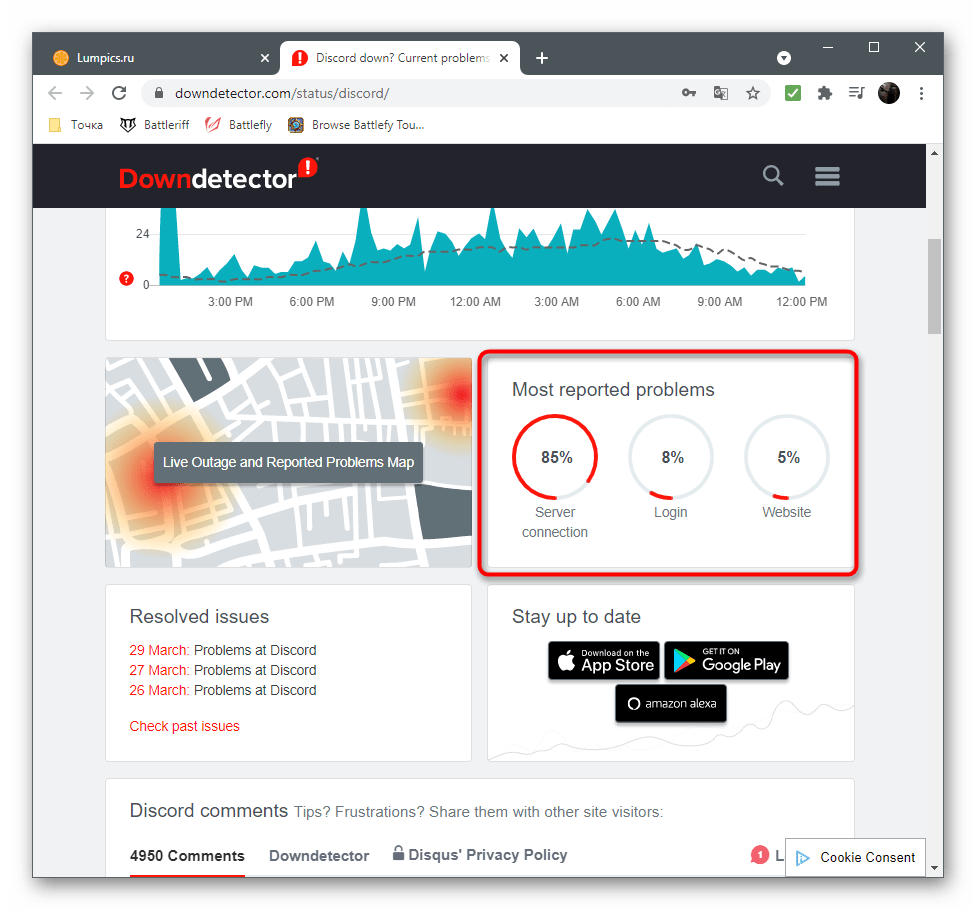Switch to the Lumpics.ru tab
Image resolution: width=976 pixels, height=910 pixels.
pyautogui.click(x=156, y=58)
